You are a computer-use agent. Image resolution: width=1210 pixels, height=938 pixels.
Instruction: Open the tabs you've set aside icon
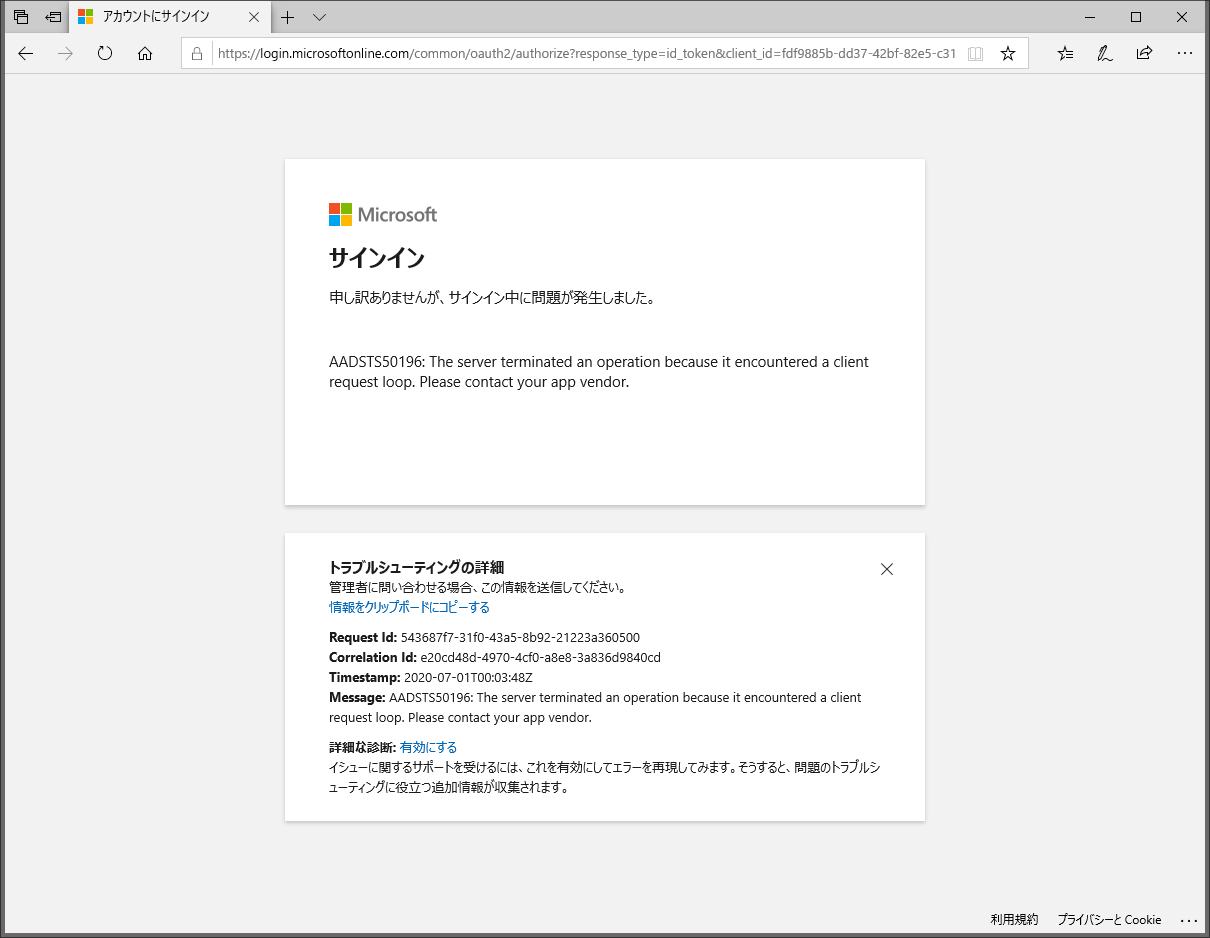click(21, 17)
